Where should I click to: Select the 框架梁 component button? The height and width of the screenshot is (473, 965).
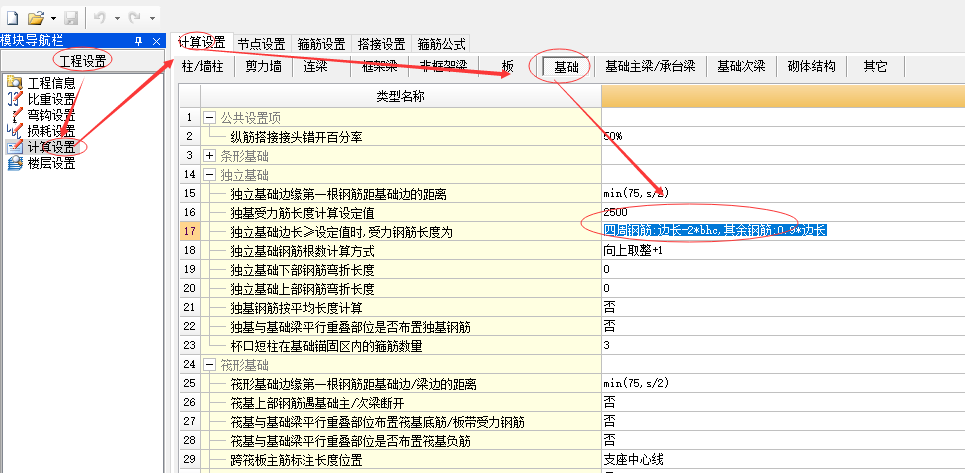click(x=380, y=66)
